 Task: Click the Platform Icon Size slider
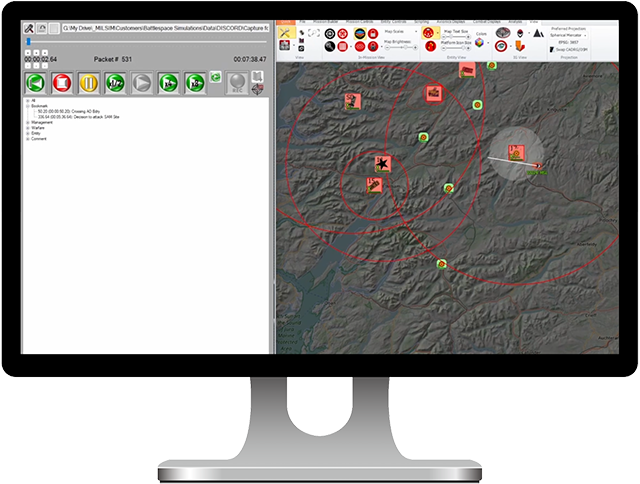[456, 48]
